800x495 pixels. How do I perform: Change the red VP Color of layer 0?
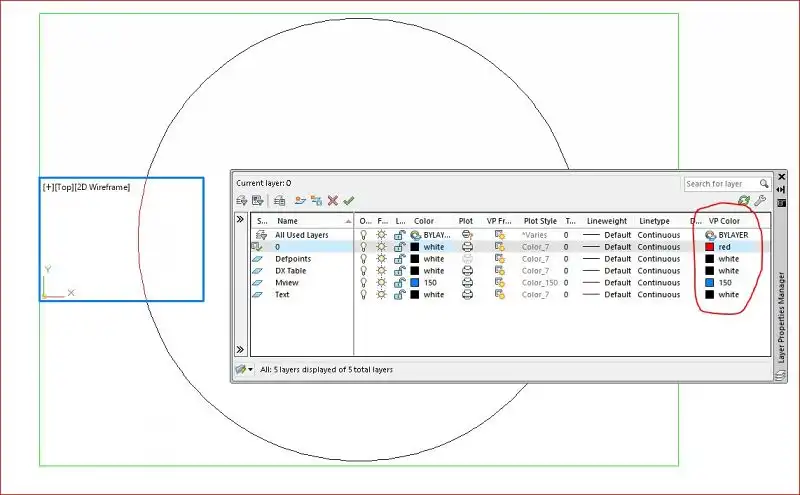coord(709,247)
